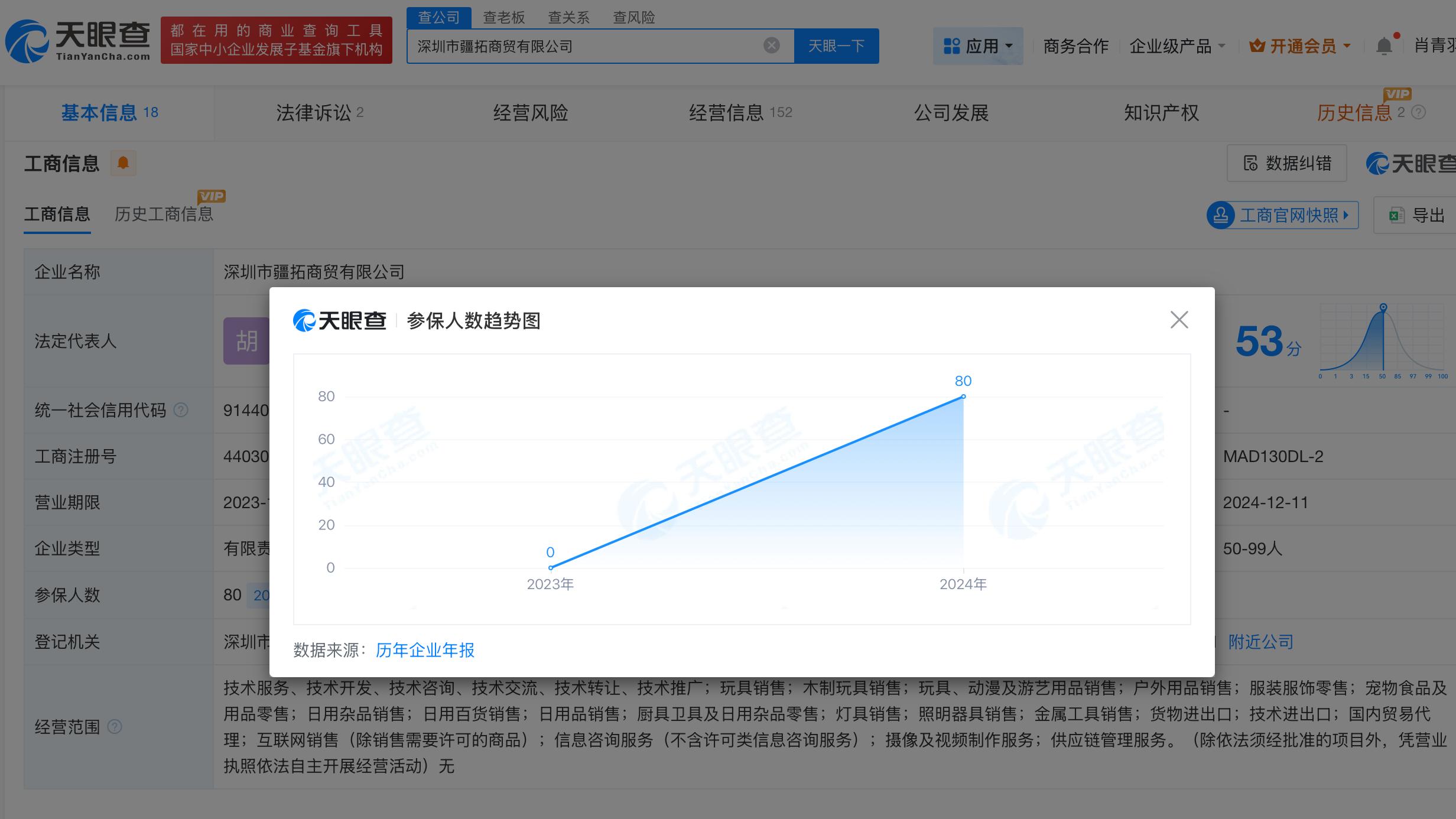Click the help icon next to 经营范围
This screenshot has width=1456, height=819.
(115, 726)
